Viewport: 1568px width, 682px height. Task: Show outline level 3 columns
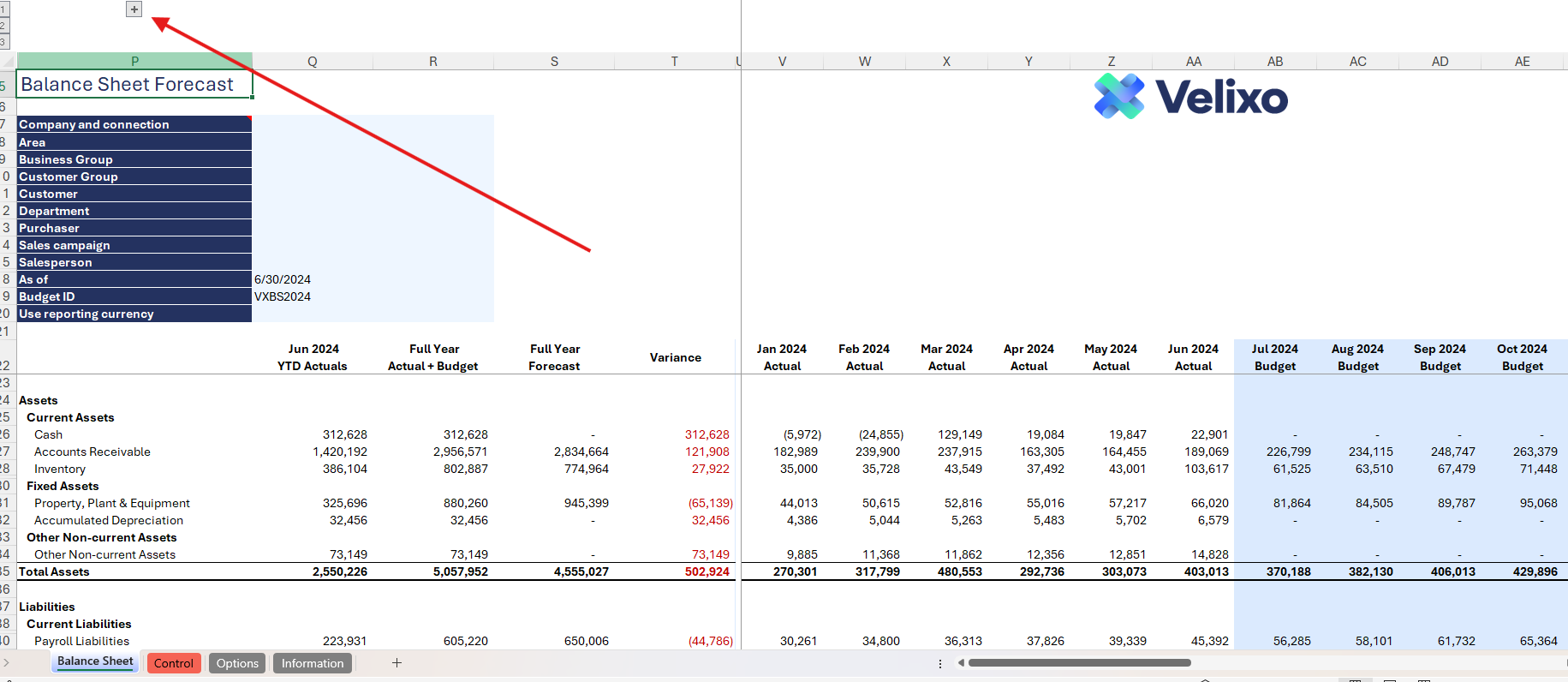pos(3,42)
